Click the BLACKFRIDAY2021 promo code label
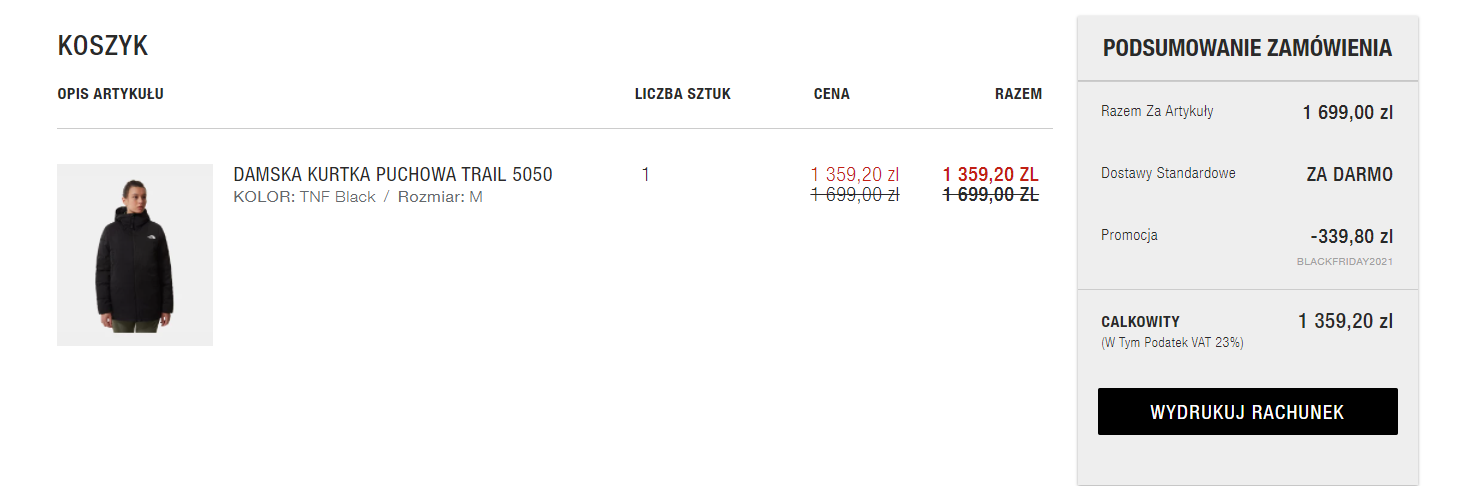 point(1344,262)
